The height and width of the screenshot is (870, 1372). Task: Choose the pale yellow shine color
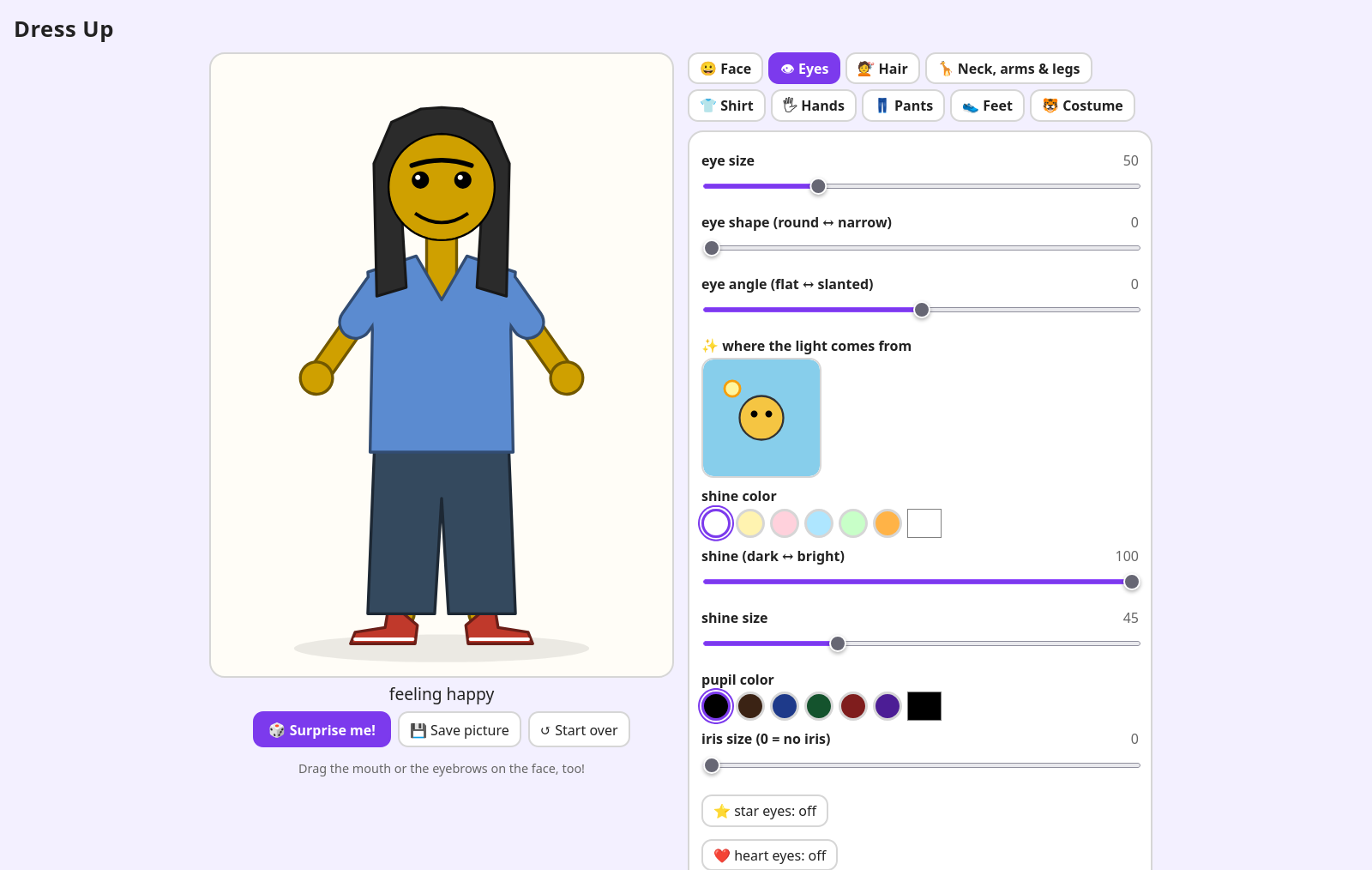click(x=750, y=523)
